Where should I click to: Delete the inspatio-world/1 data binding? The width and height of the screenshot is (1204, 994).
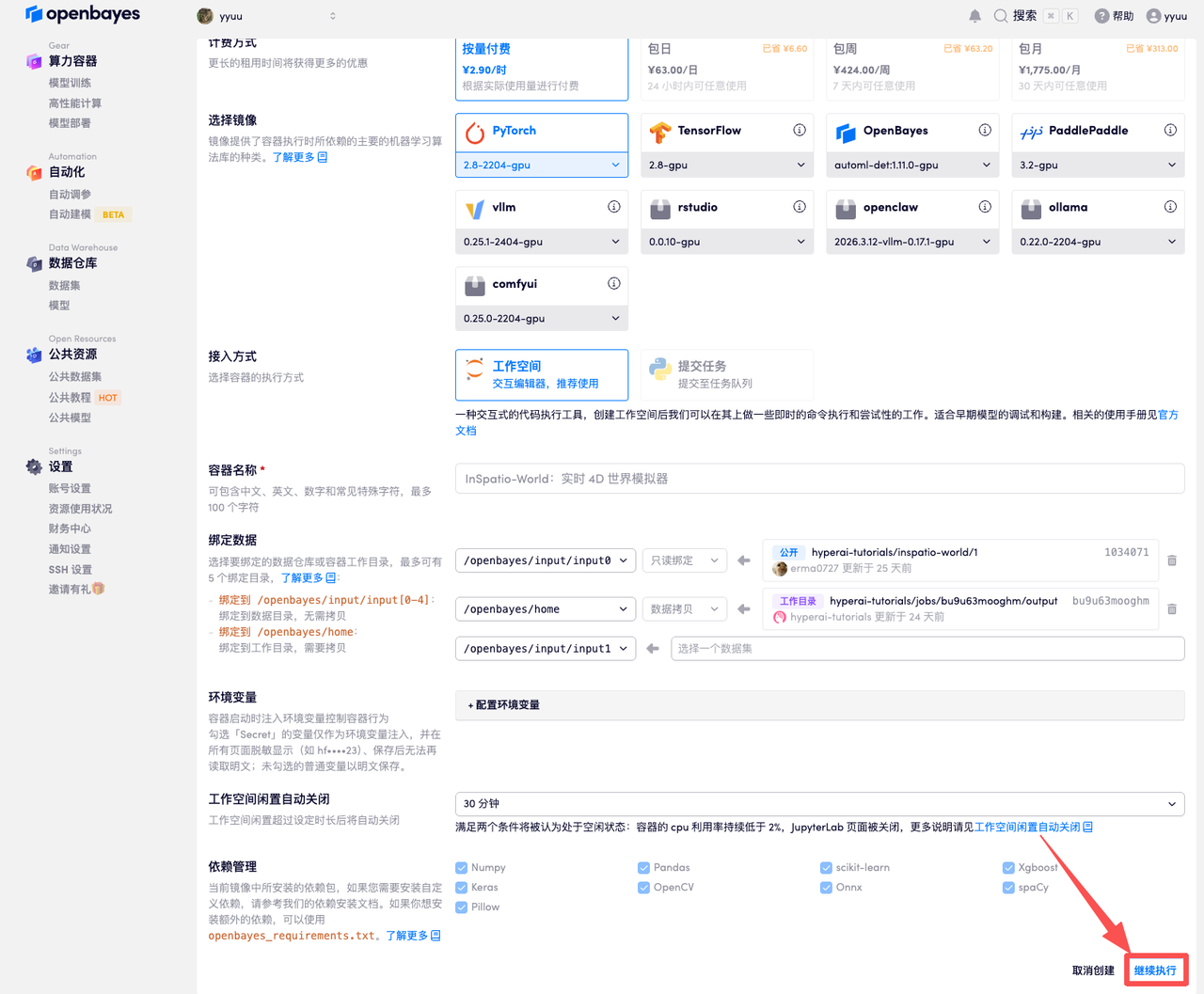point(1172,560)
